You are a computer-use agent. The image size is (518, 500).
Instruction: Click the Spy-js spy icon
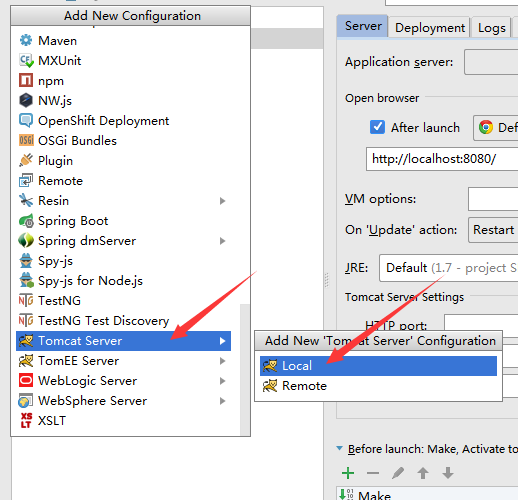click(26, 261)
